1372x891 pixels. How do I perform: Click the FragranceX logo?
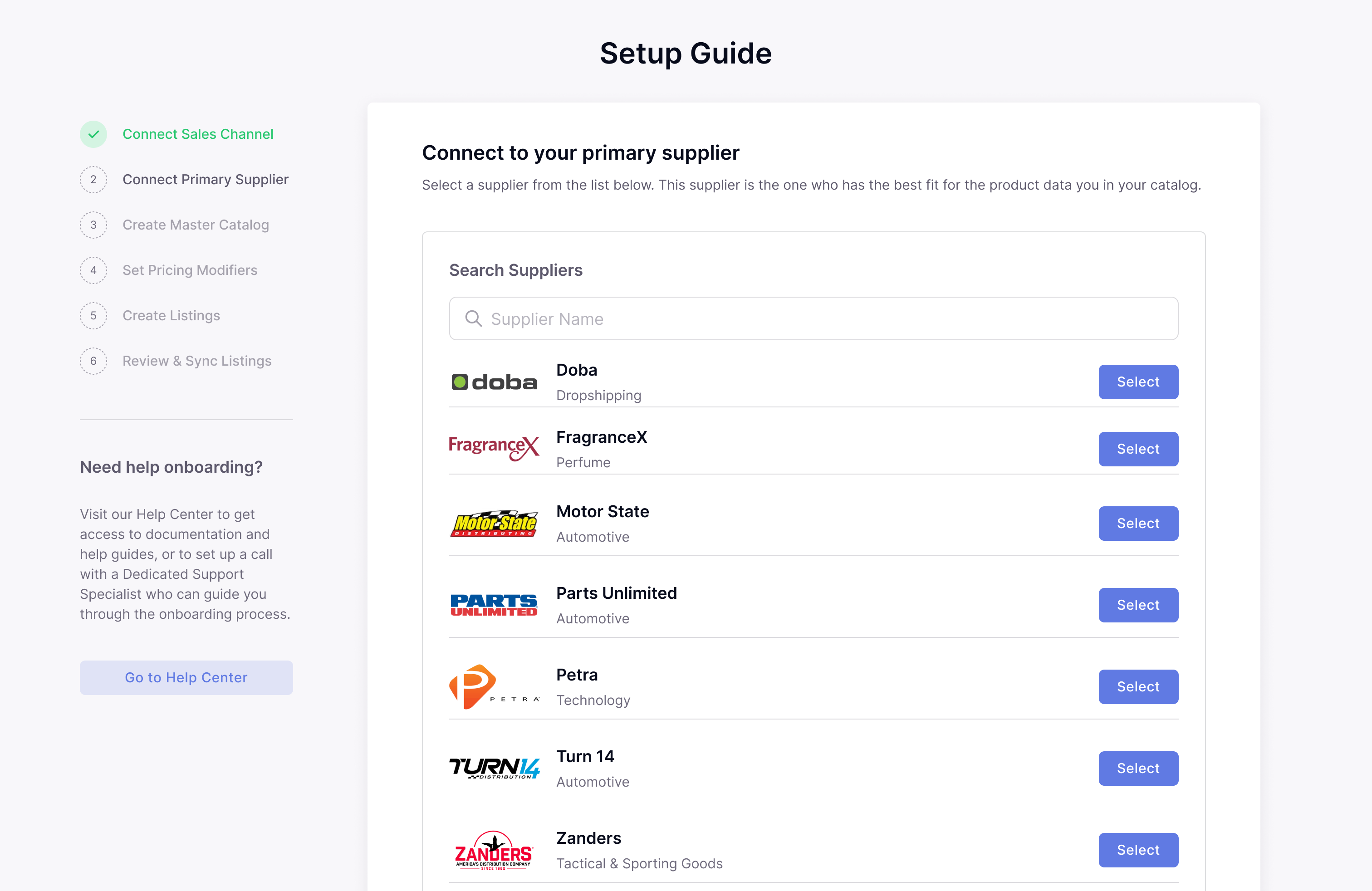(494, 448)
